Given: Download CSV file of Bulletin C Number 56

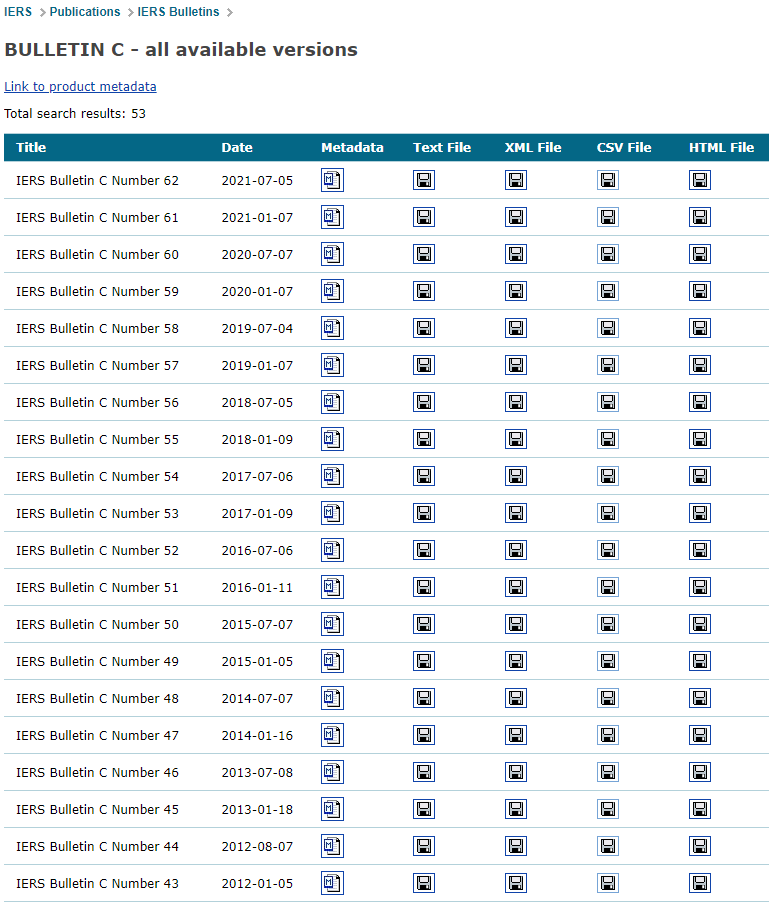Looking at the screenshot, I should coord(608,402).
